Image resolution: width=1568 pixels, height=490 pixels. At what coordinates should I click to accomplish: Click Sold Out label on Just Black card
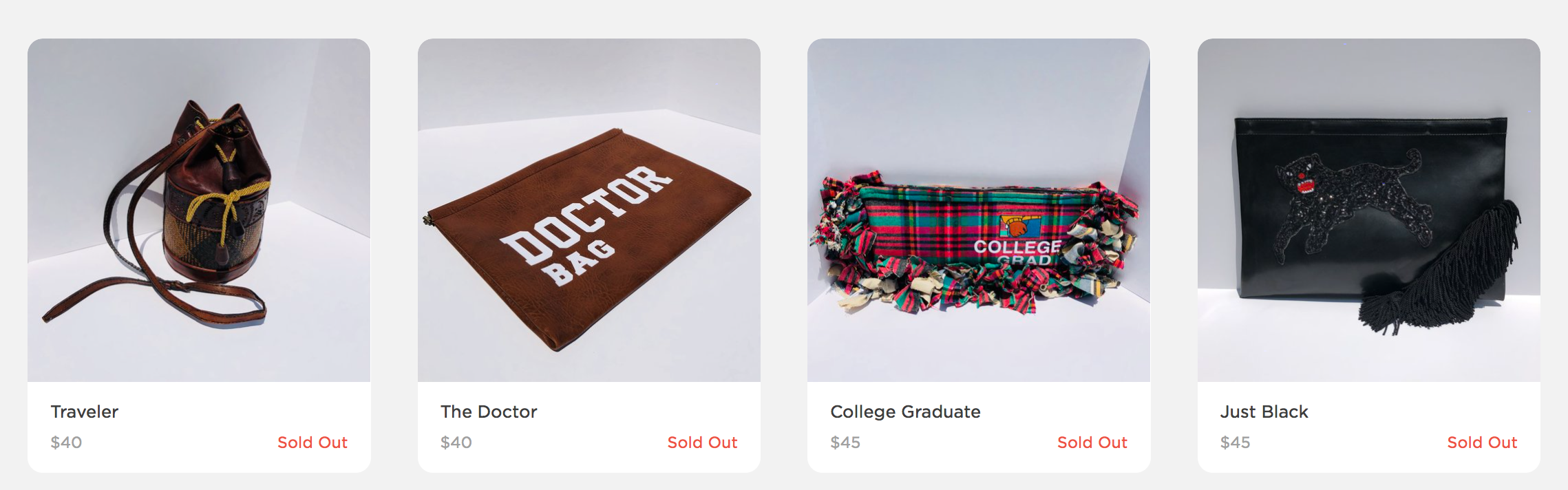1482,443
